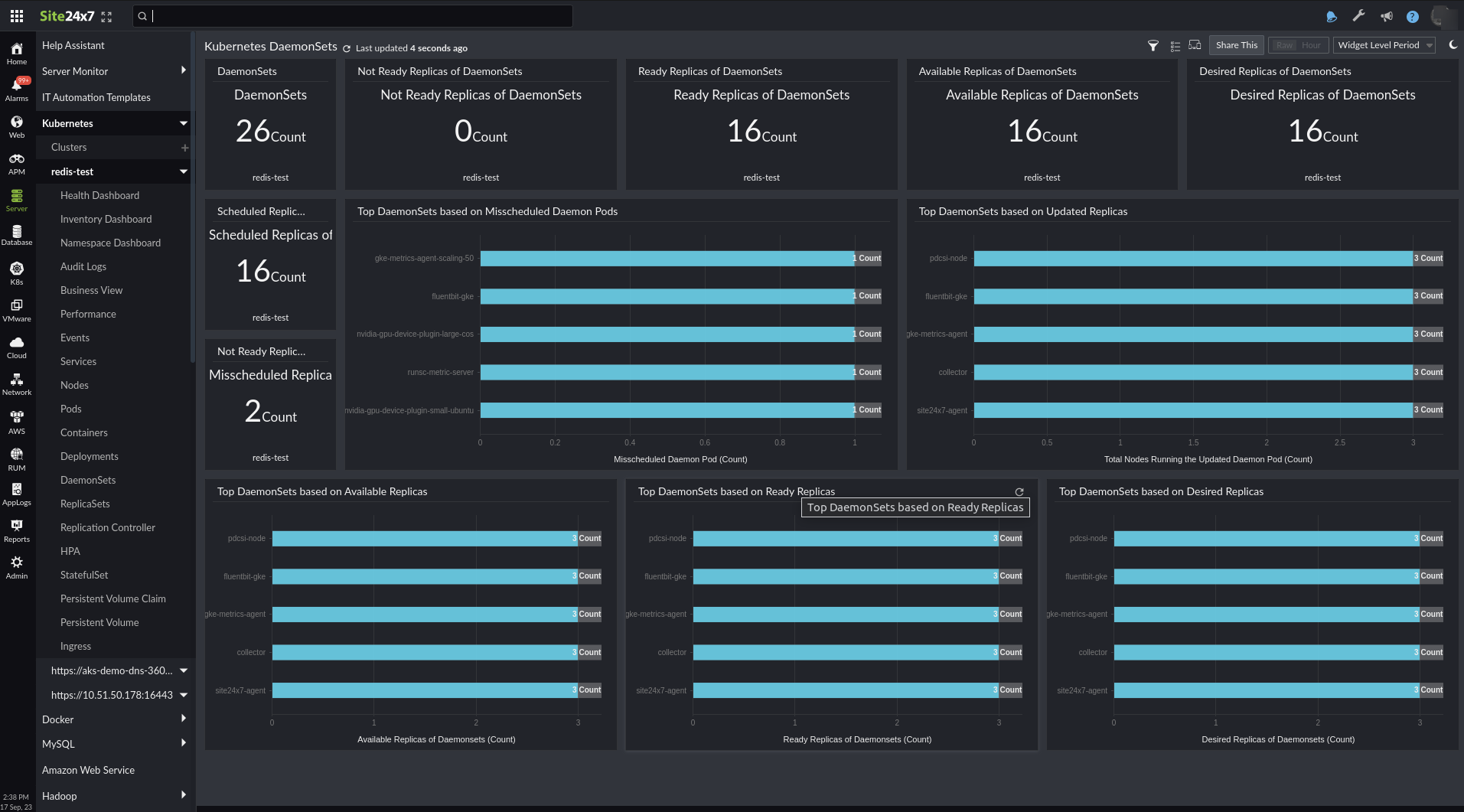
Task: Open the announcements megaphone icon
Action: coord(1386,16)
